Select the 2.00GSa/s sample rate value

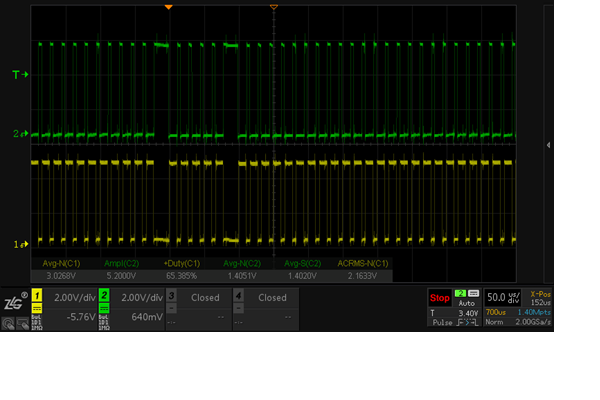point(533,322)
